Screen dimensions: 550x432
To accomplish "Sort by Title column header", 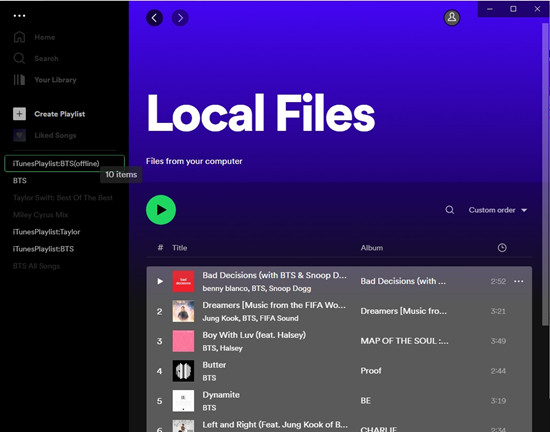I will pos(180,248).
